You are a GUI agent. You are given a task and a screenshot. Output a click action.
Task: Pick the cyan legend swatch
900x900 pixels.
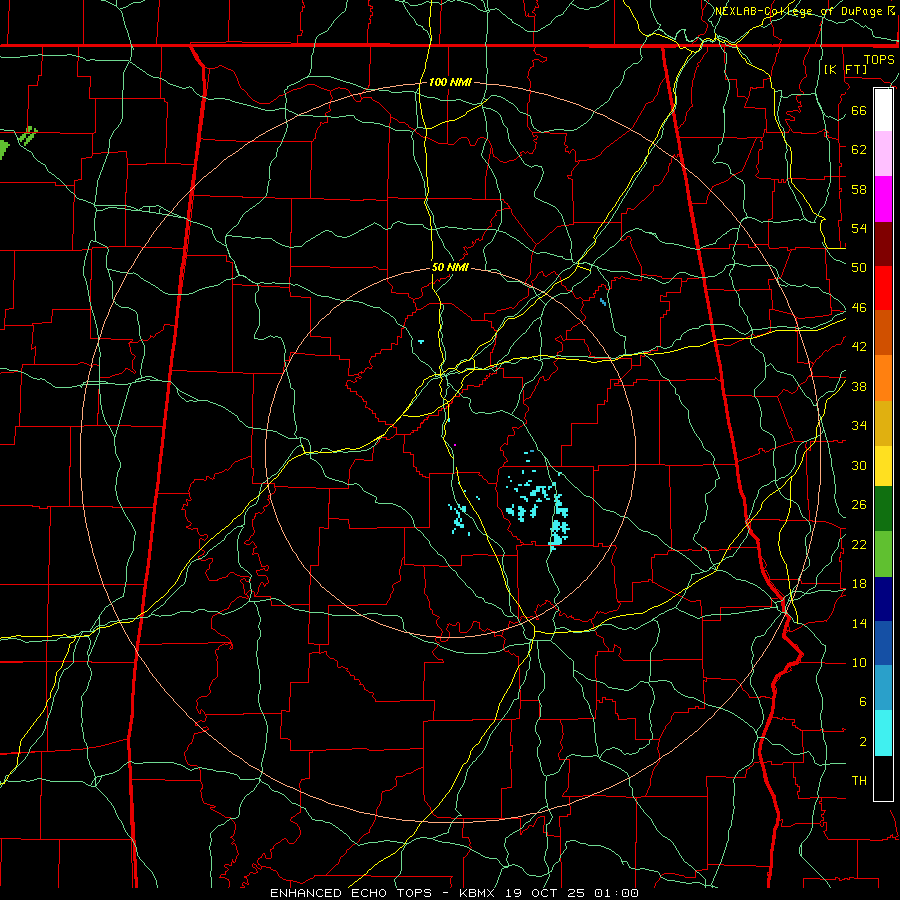[883, 733]
